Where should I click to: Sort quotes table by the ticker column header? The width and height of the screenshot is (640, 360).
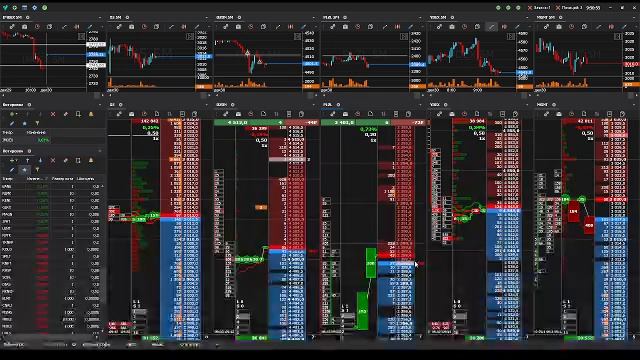[8, 179]
